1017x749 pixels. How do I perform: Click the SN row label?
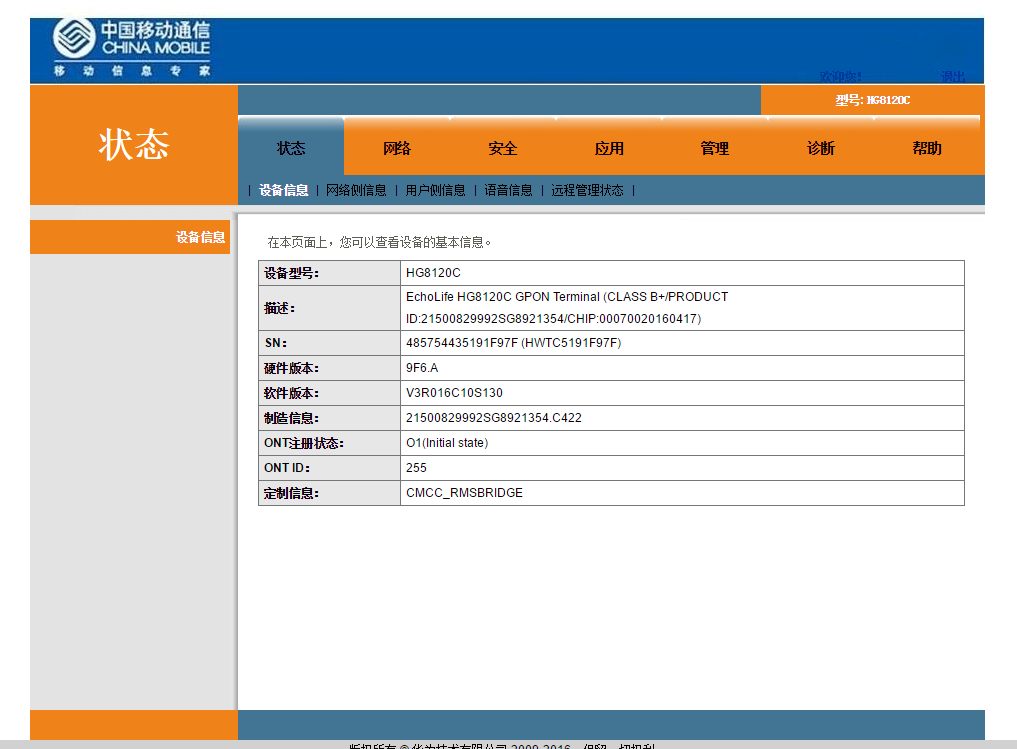point(276,343)
